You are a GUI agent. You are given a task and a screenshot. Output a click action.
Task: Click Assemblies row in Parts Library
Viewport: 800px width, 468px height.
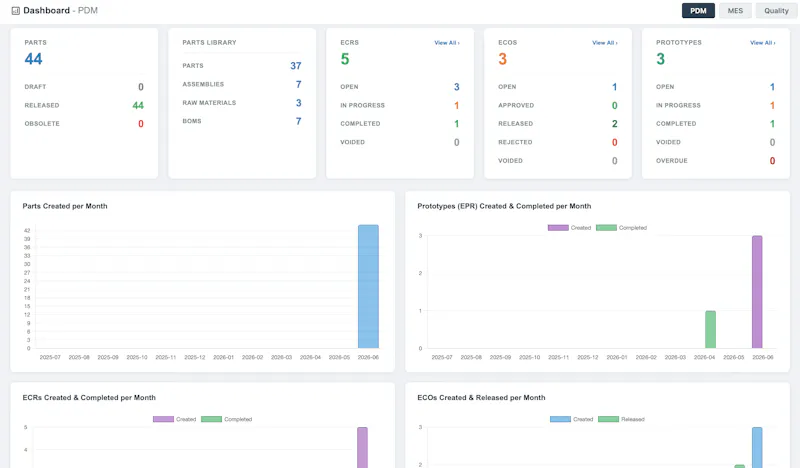242,84
